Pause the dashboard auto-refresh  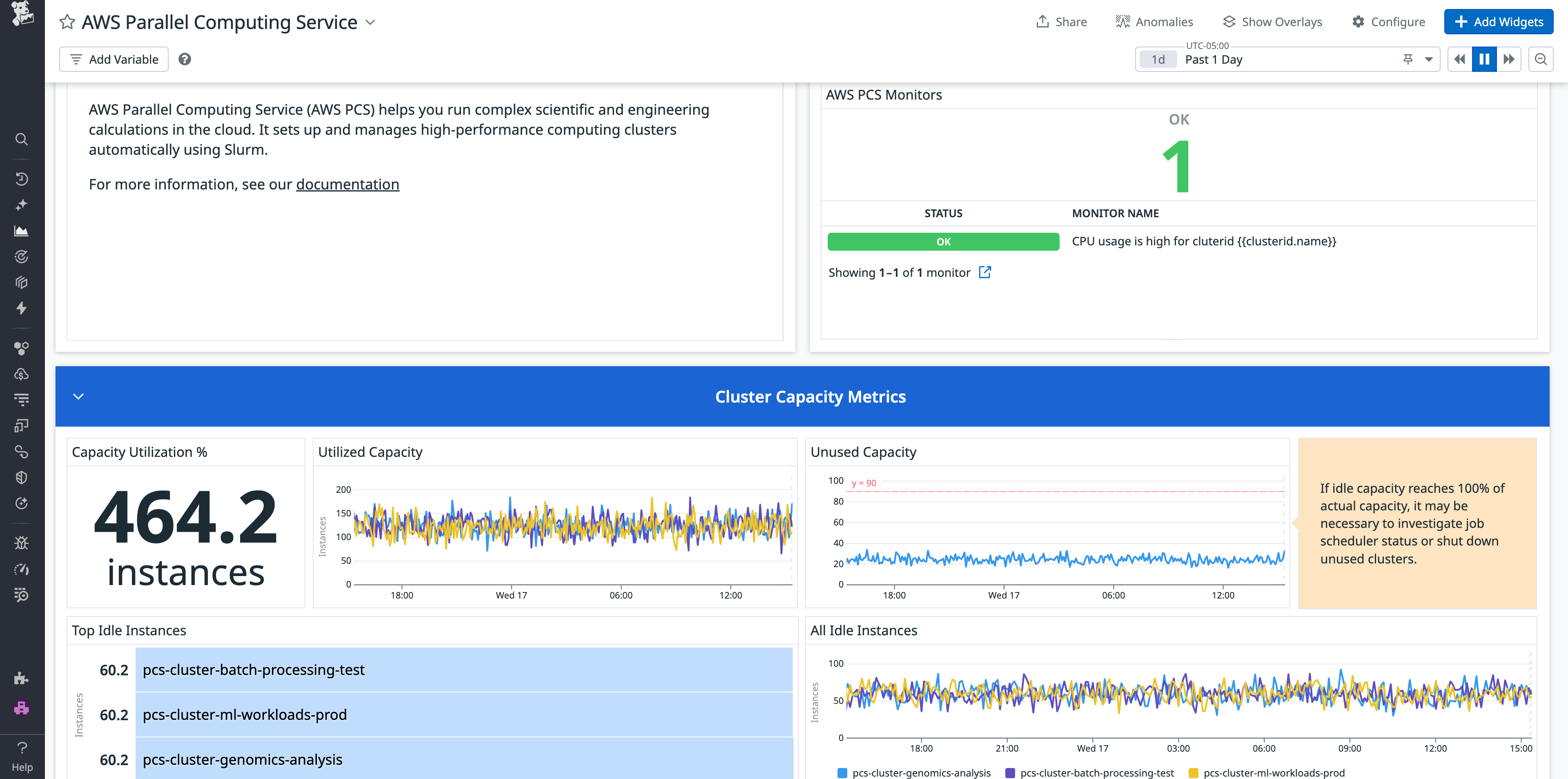pyautogui.click(x=1484, y=59)
